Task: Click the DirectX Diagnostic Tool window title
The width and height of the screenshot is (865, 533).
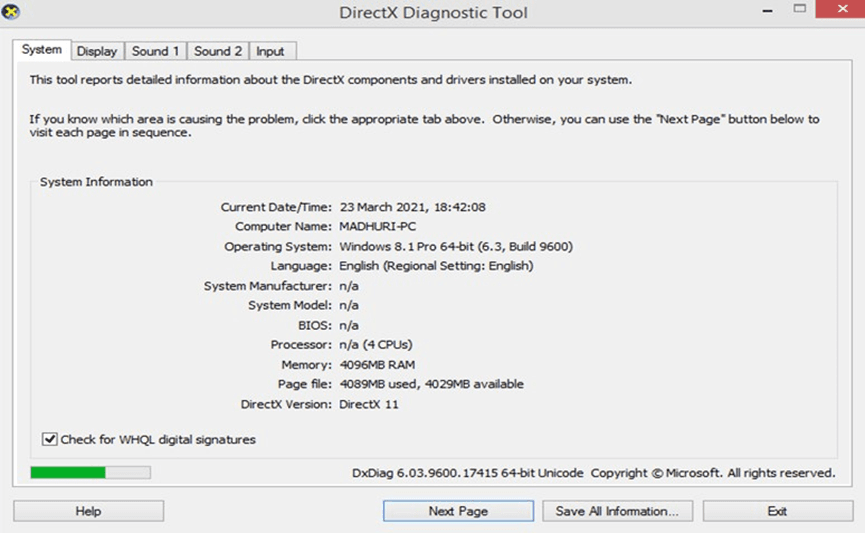Action: 433,13
